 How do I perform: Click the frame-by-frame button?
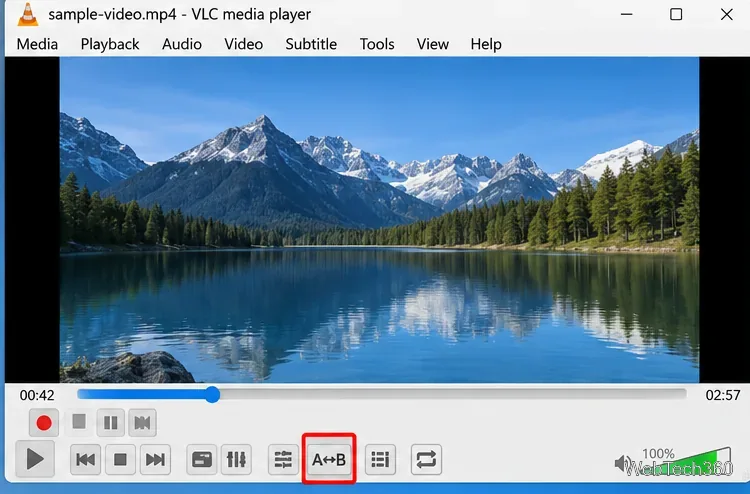point(142,423)
